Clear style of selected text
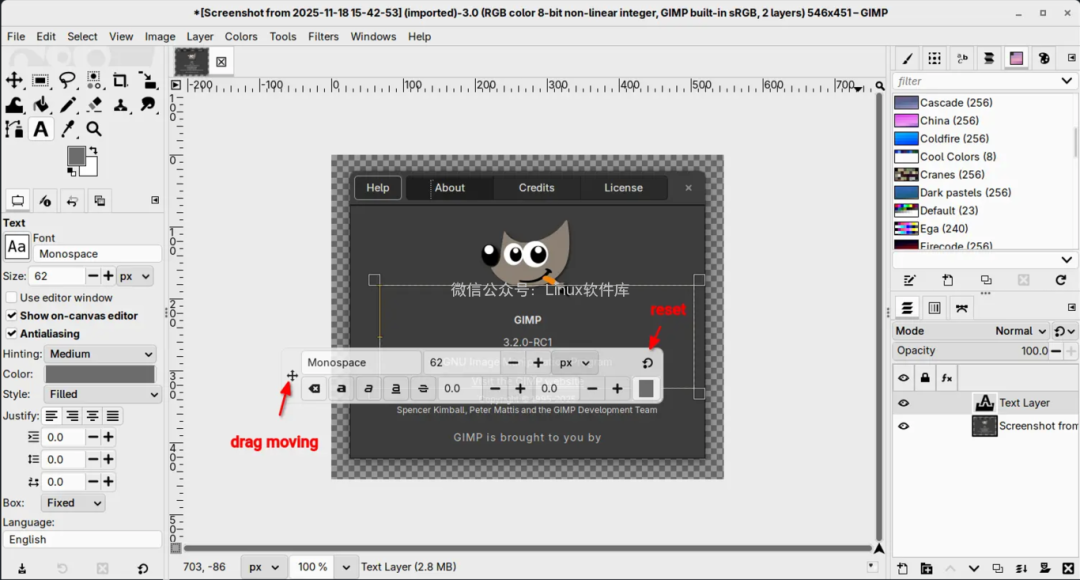This screenshot has width=1080, height=580. tap(314, 389)
